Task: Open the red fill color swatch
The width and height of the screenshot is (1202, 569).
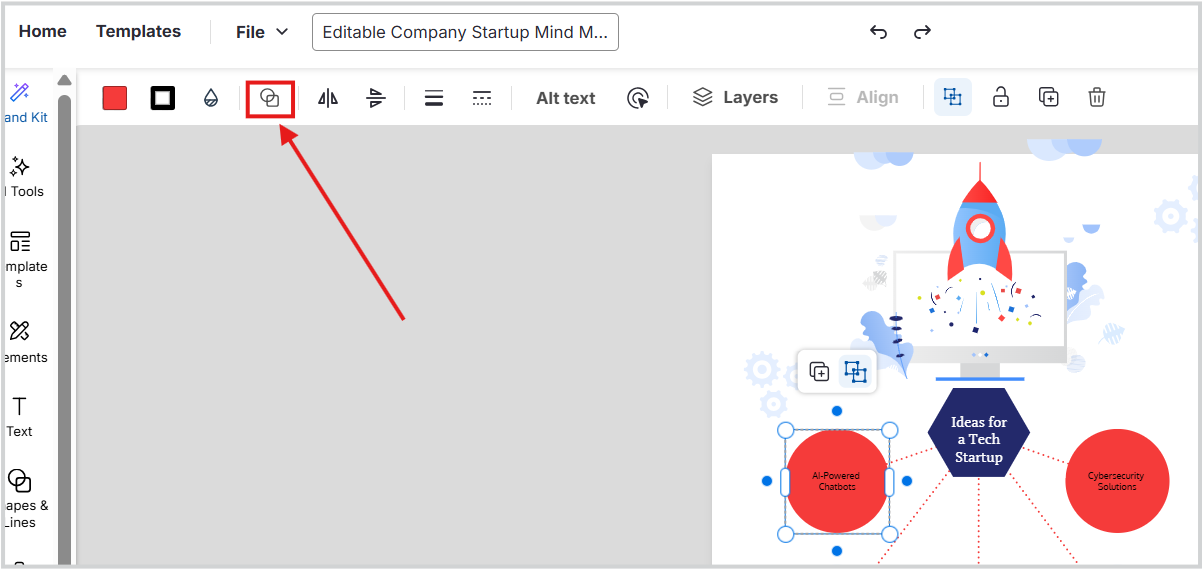Action: [x=115, y=98]
